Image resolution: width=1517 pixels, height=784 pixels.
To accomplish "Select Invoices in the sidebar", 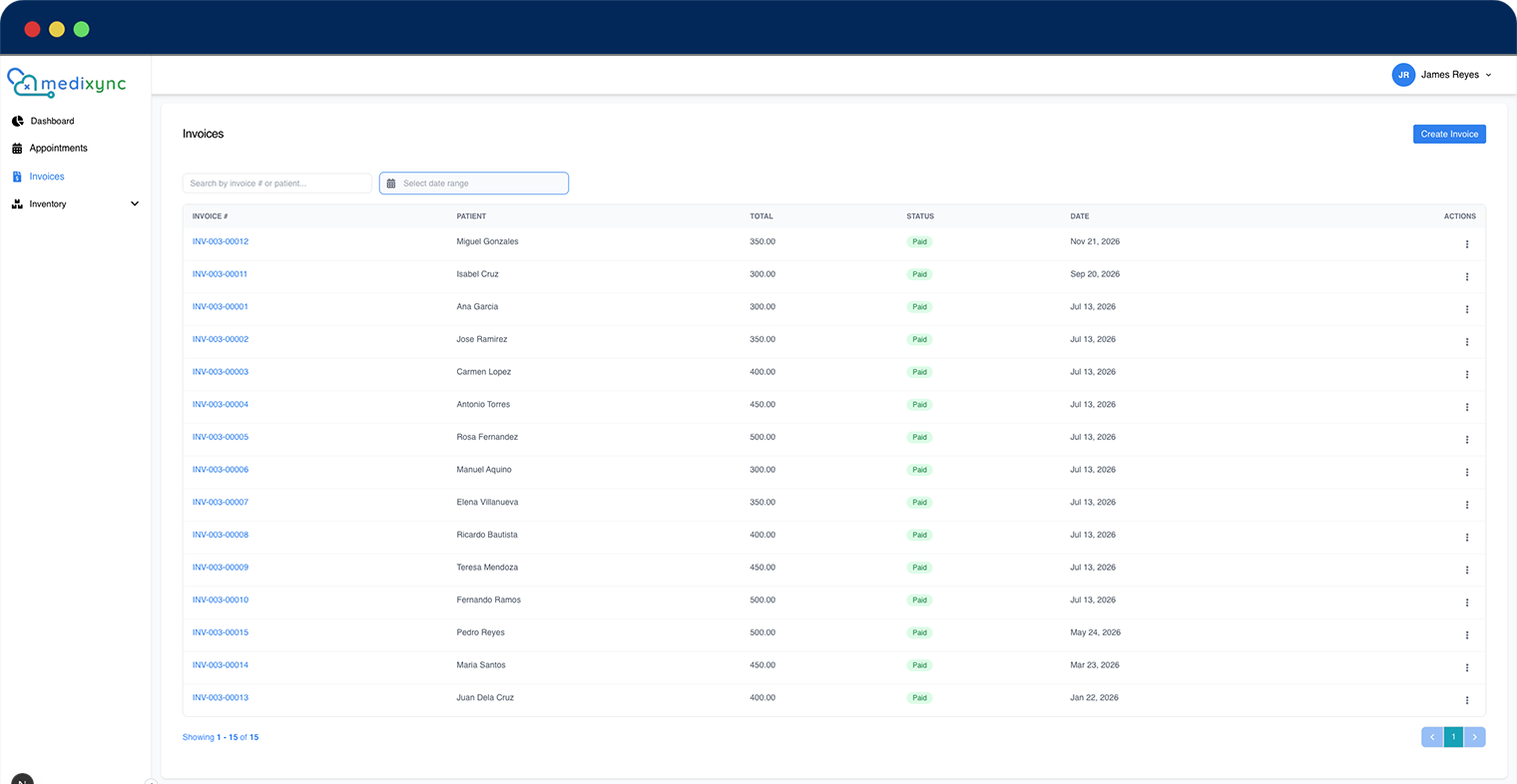I will pos(47,177).
